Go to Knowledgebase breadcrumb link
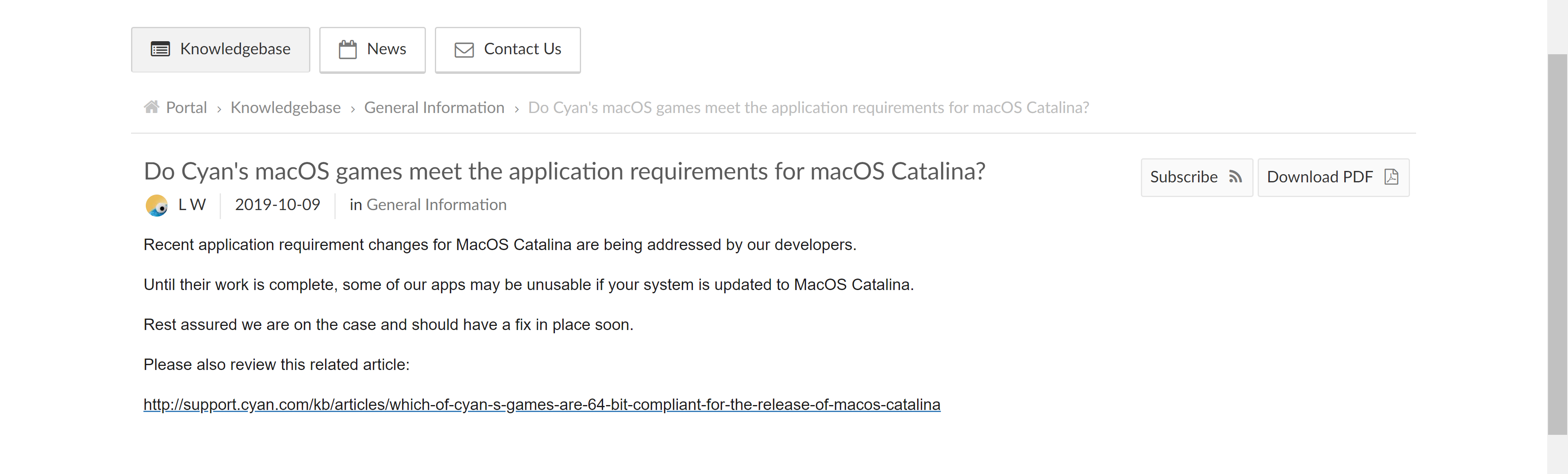The height and width of the screenshot is (474, 1568). 285,108
